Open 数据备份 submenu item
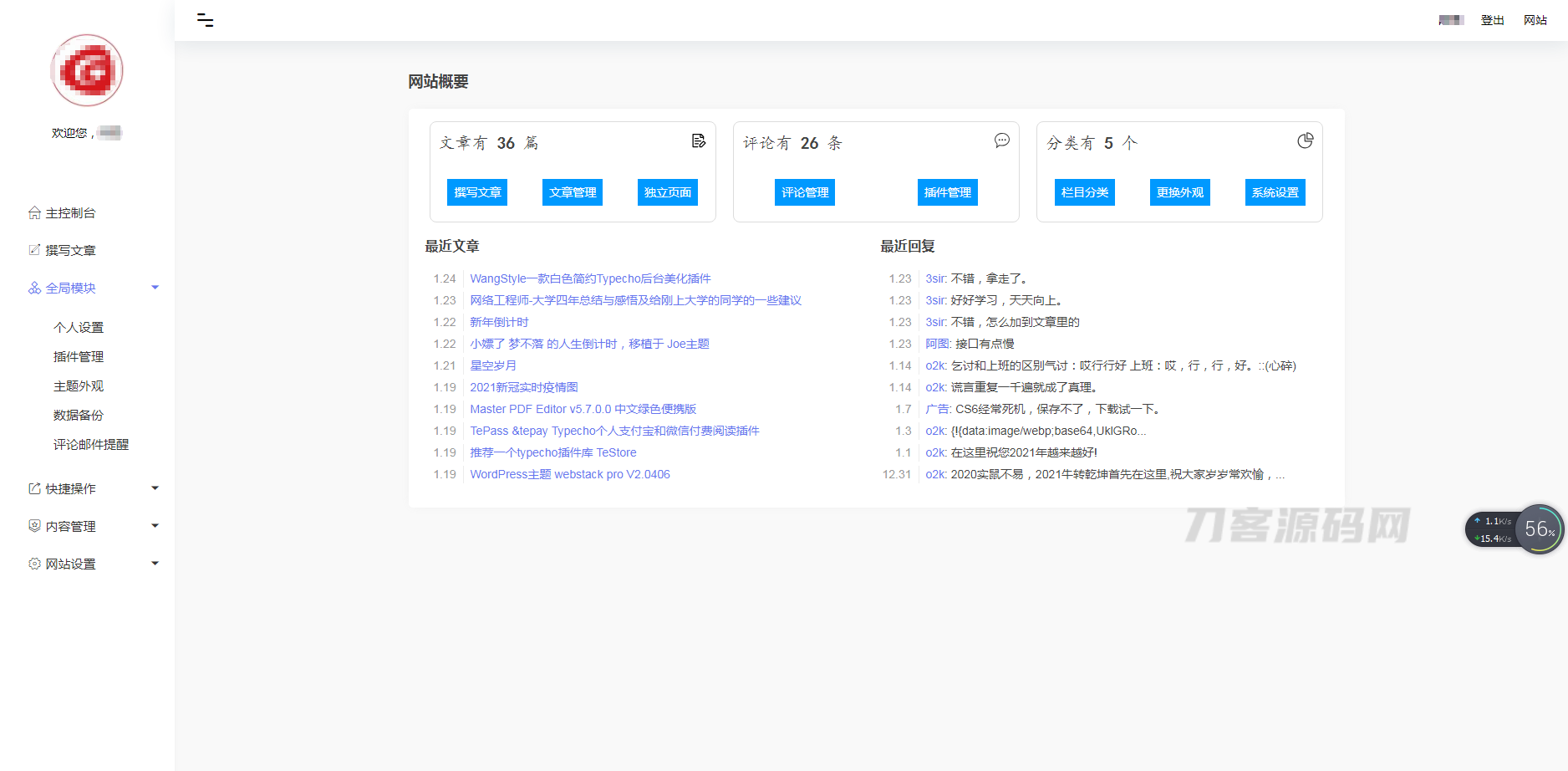The width and height of the screenshot is (1568, 771). (79, 415)
